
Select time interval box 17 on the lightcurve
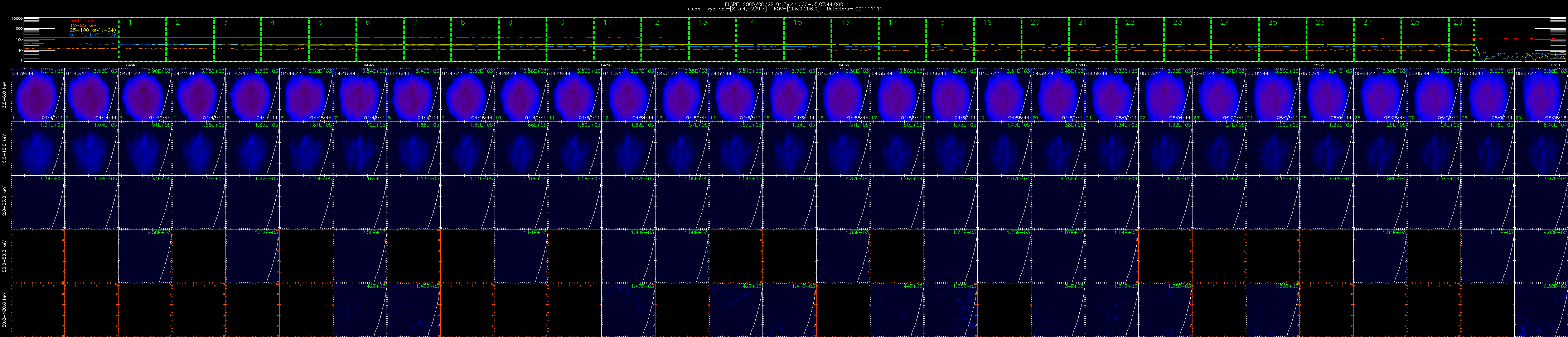click(x=902, y=39)
